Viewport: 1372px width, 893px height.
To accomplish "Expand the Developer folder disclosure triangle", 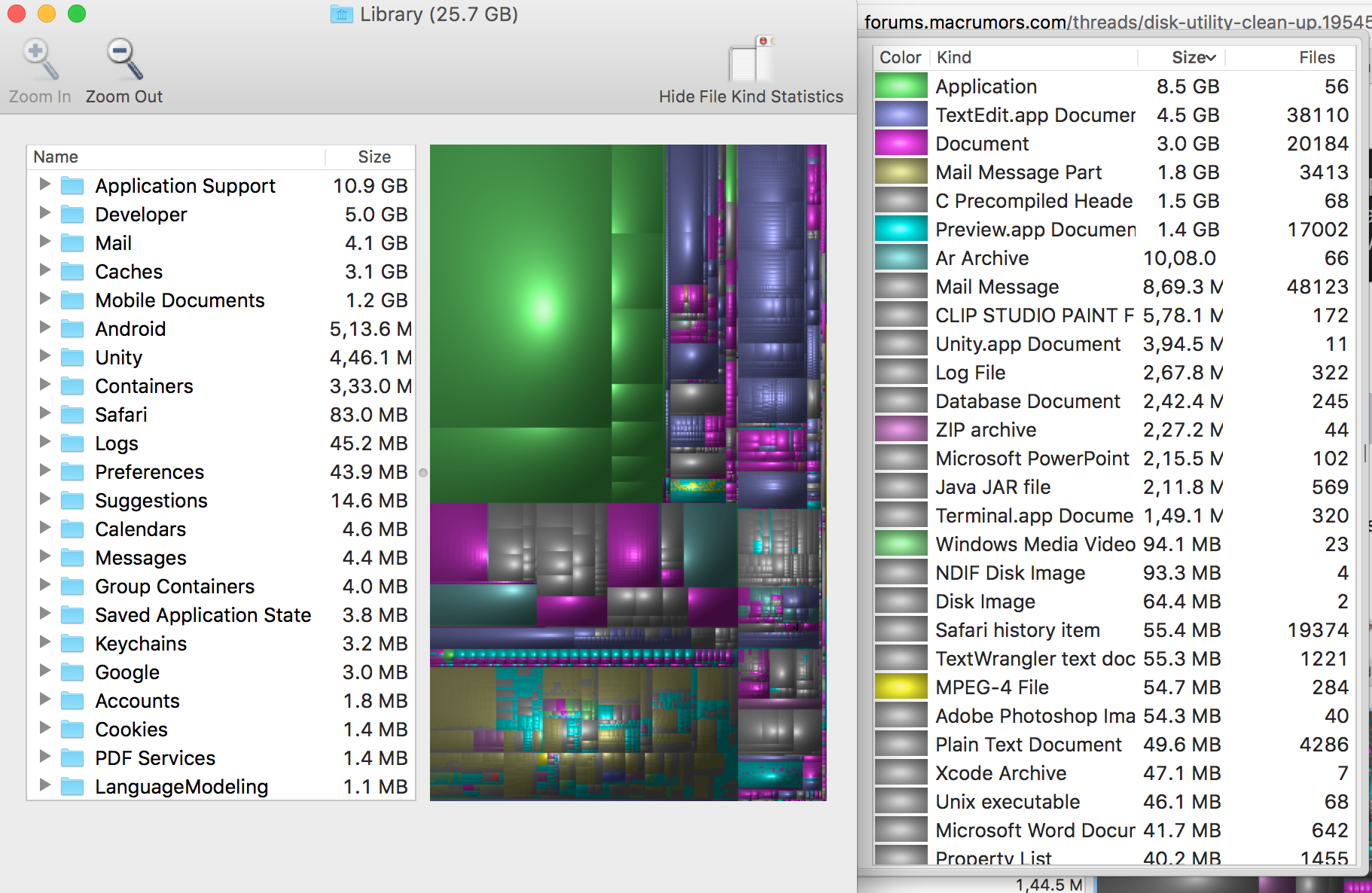I will (x=44, y=212).
